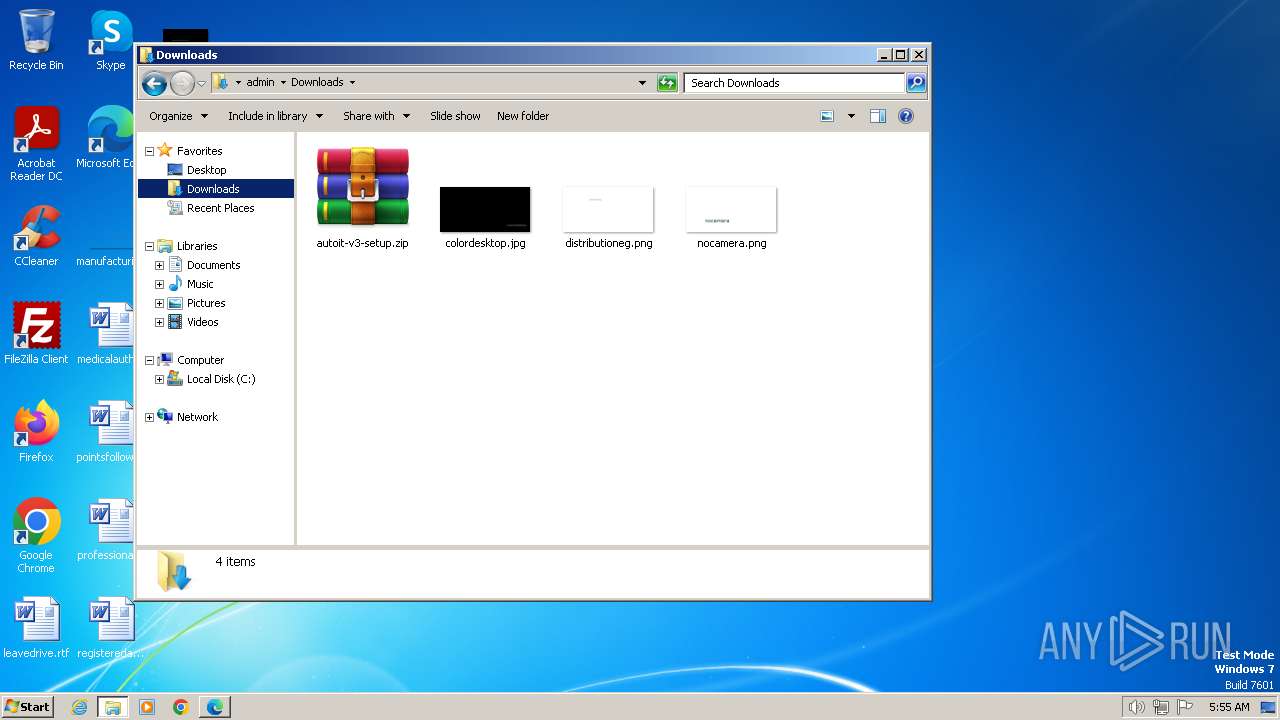This screenshot has width=1280, height=720.
Task: Select Documents library item
Action: click(x=213, y=265)
